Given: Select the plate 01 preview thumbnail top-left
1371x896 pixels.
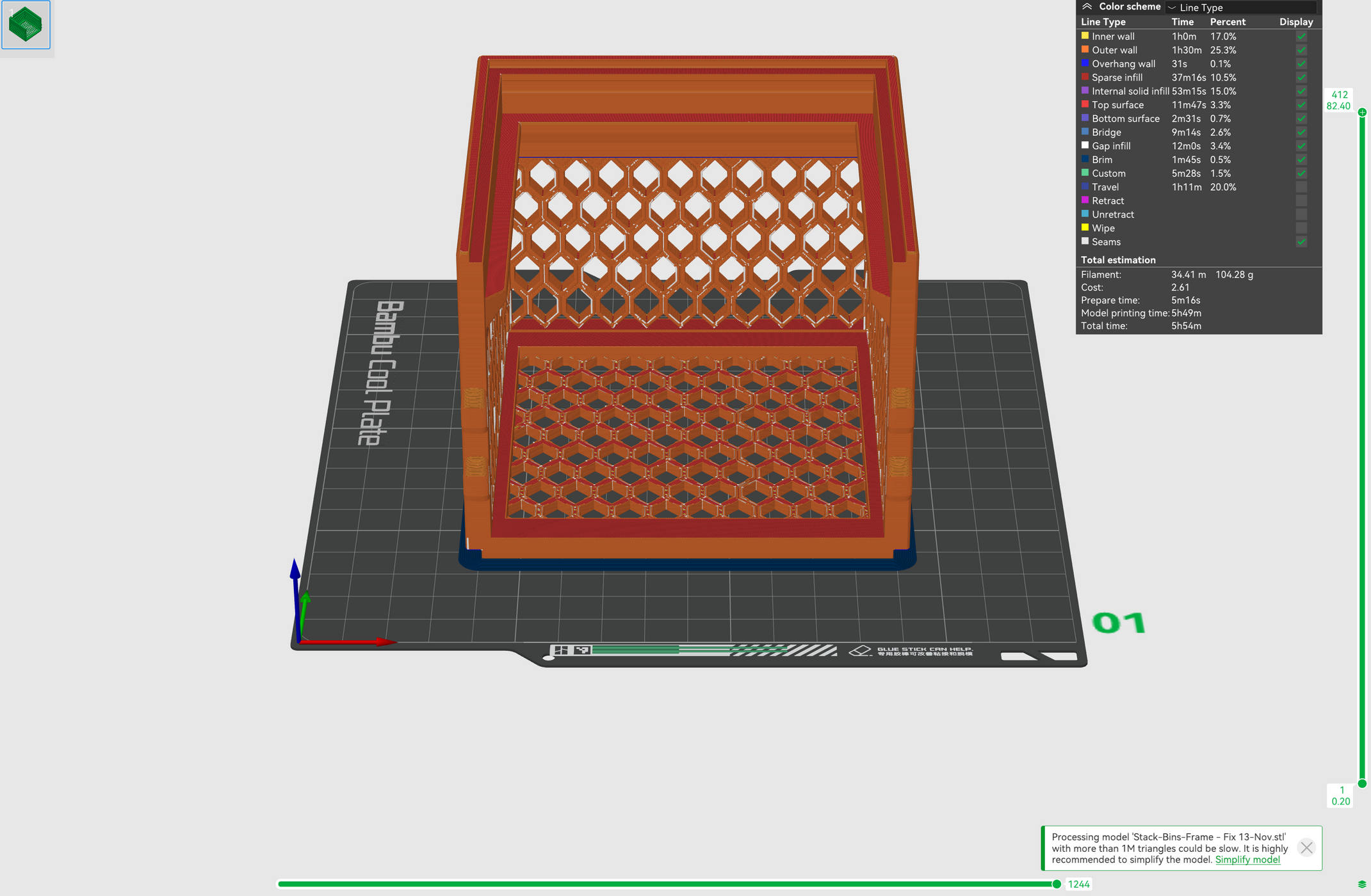Looking at the screenshot, I should pyautogui.click(x=26, y=25).
